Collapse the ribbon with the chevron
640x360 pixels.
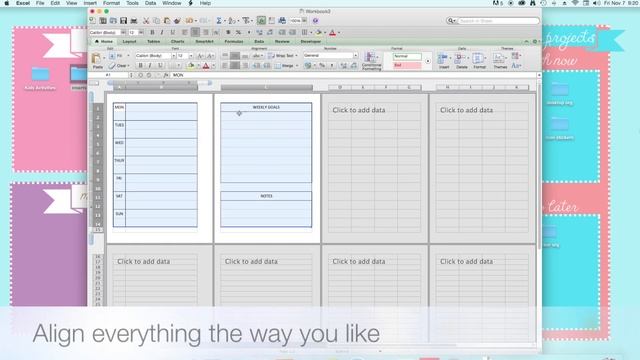(527, 42)
